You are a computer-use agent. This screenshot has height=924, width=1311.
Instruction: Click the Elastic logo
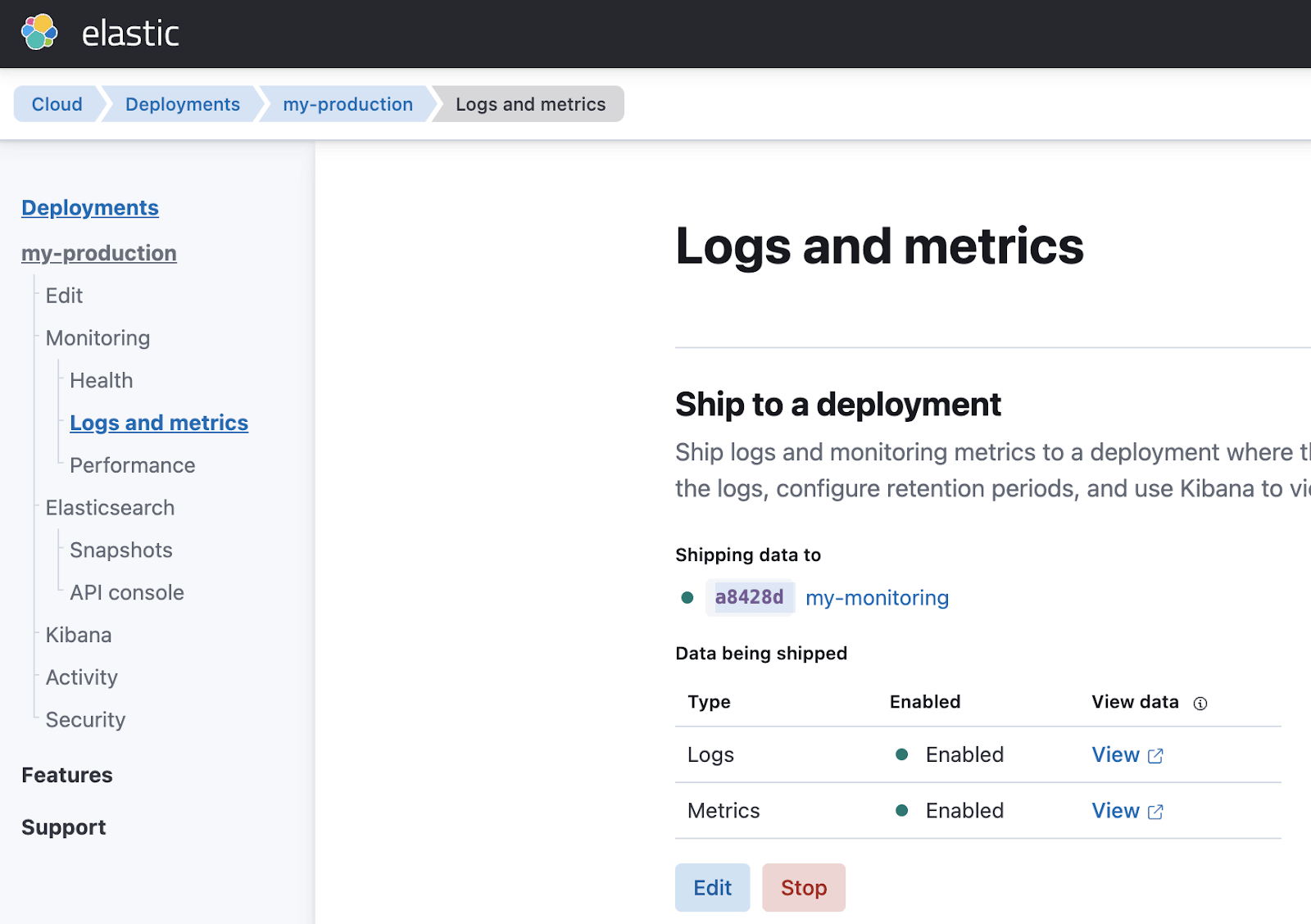[x=39, y=33]
